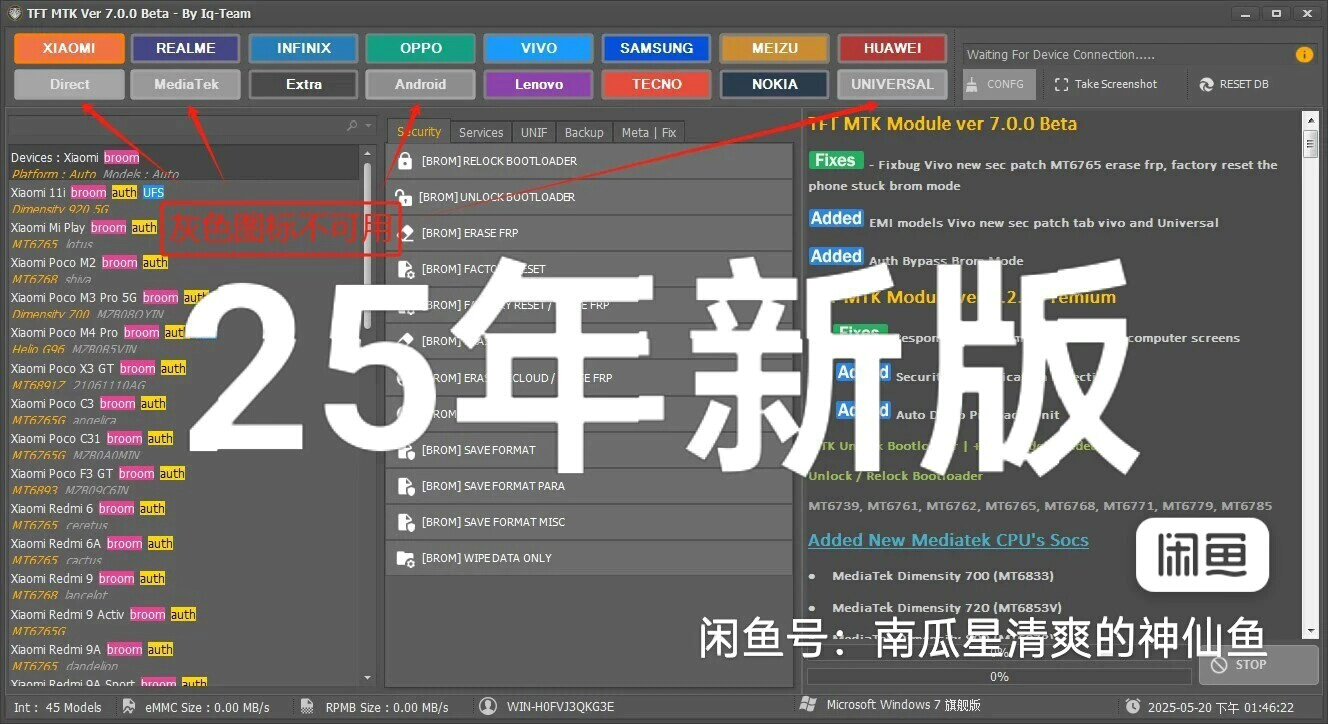Image resolution: width=1328 pixels, height=724 pixels.
Task: Click the greyed MediaTek button
Action: (186, 84)
